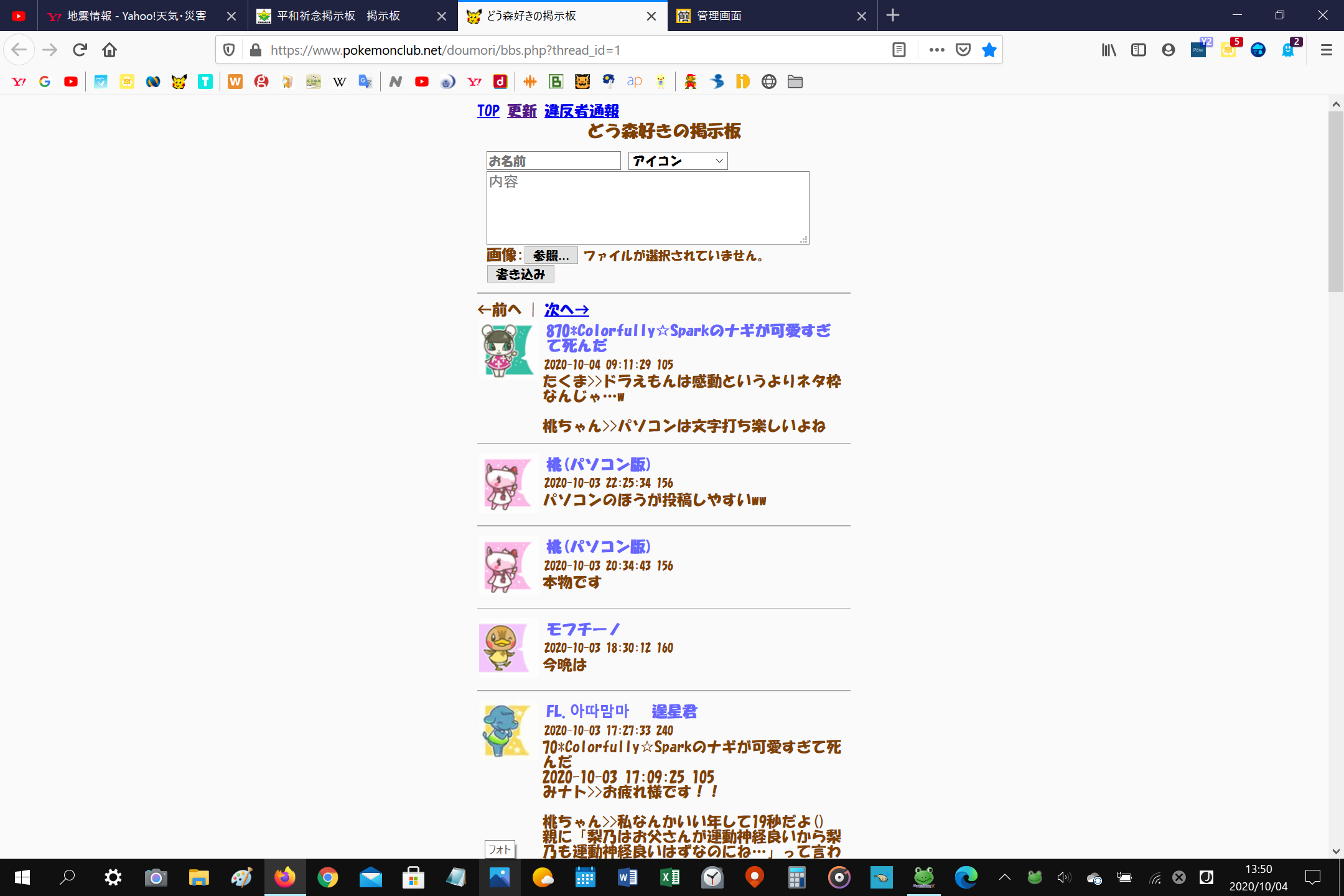Toggle reader view in address bar

(898, 50)
